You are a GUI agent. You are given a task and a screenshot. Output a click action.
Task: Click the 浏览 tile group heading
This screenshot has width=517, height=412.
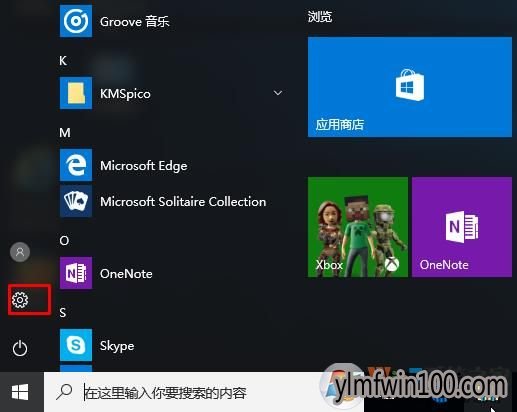click(320, 16)
